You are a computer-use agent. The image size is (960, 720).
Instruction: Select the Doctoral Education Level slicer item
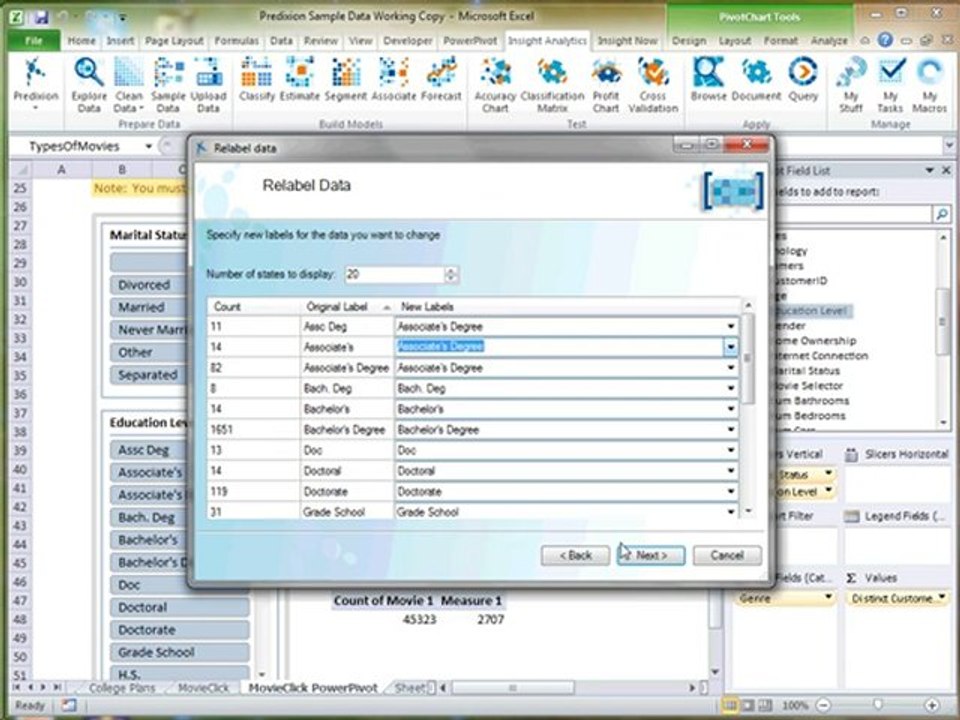[x=179, y=607]
